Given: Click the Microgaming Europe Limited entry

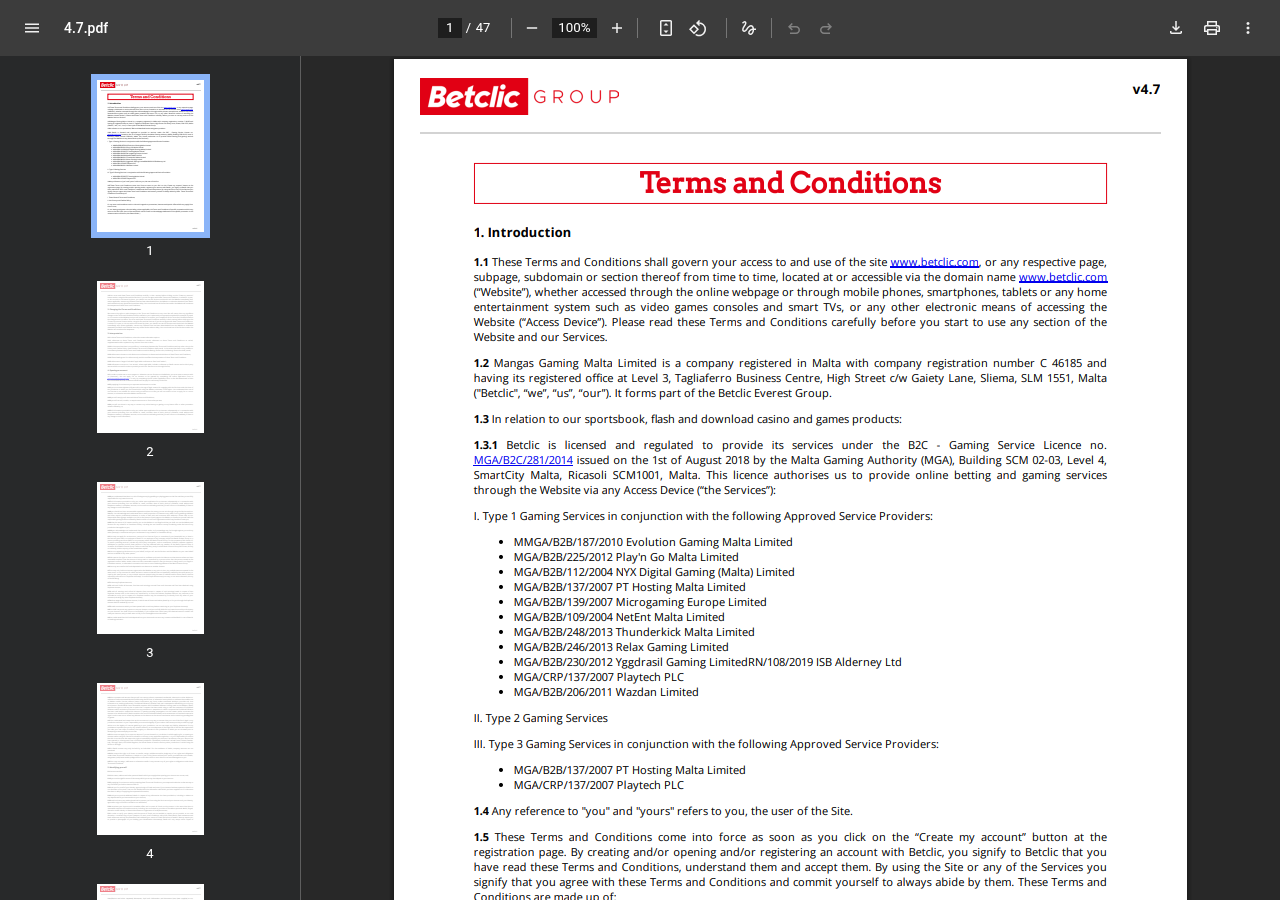Looking at the screenshot, I should [x=640, y=602].
